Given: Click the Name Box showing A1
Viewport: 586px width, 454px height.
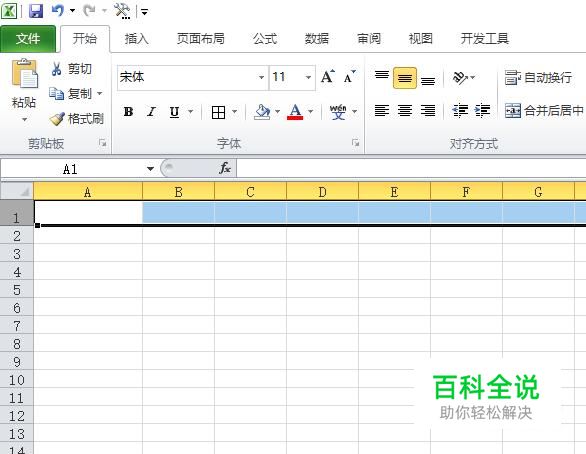Looking at the screenshot, I should (71, 169).
